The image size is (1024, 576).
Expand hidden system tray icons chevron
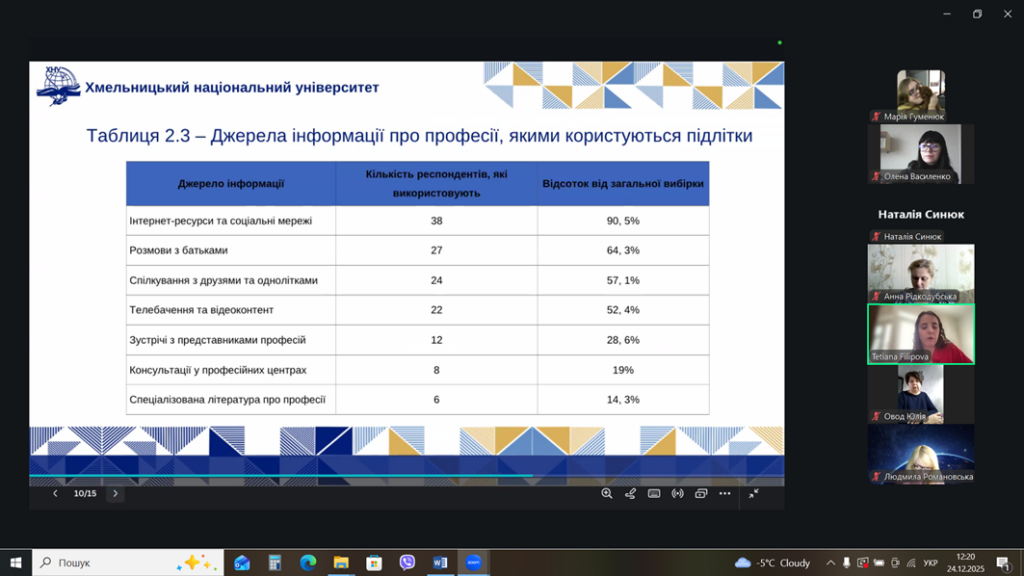click(x=832, y=563)
